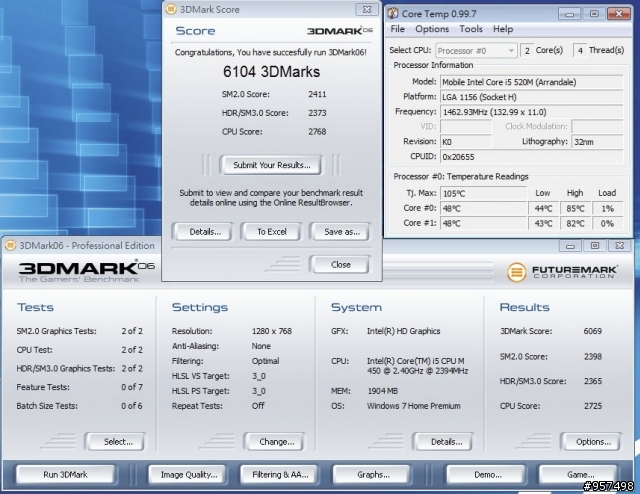Click the CPUID field 0x20655
The image size is (640, 494).
click(x=531, y=157)
